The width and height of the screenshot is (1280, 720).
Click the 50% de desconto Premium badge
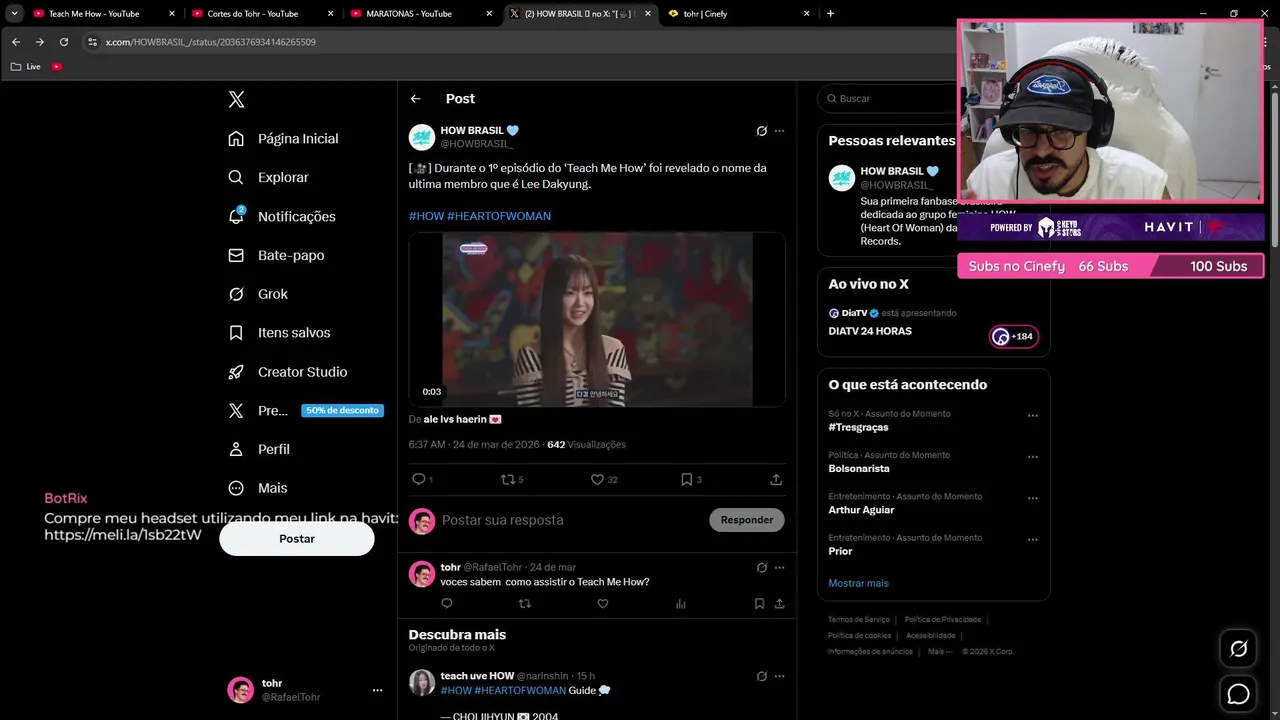point(342,411)
